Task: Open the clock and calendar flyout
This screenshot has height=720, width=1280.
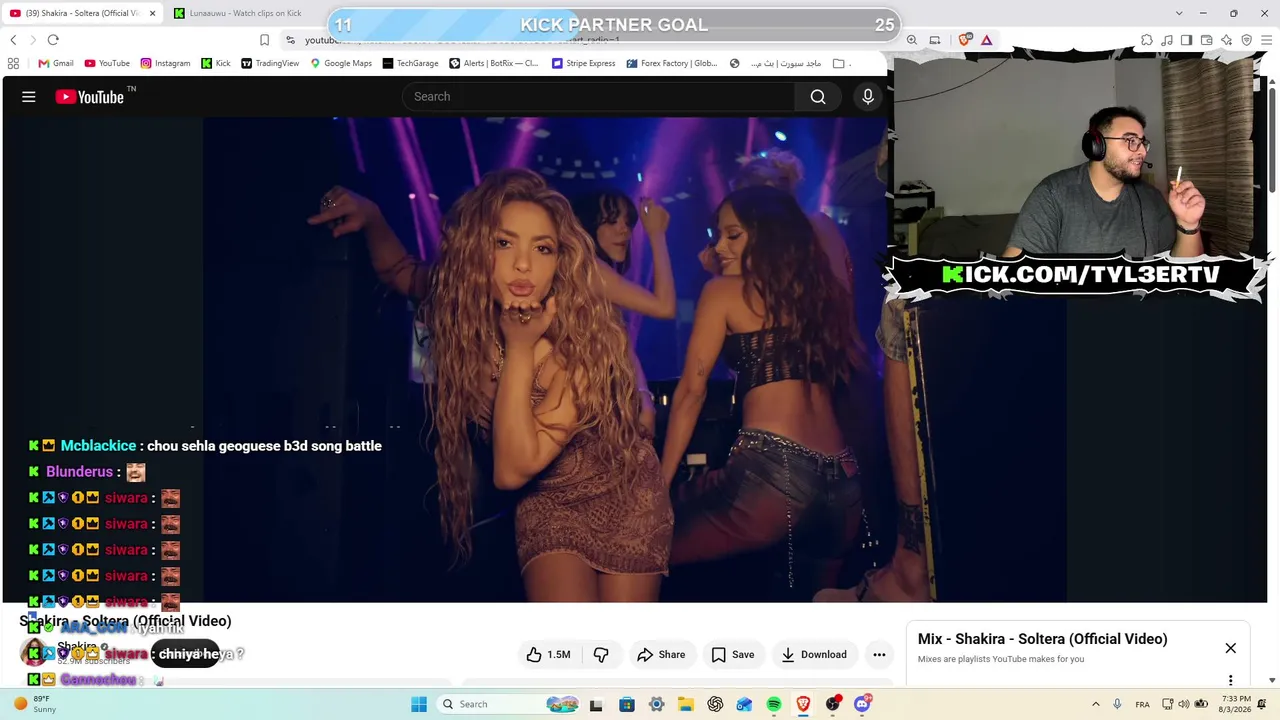Action: pyautogui.click(x=1236, y=704)
